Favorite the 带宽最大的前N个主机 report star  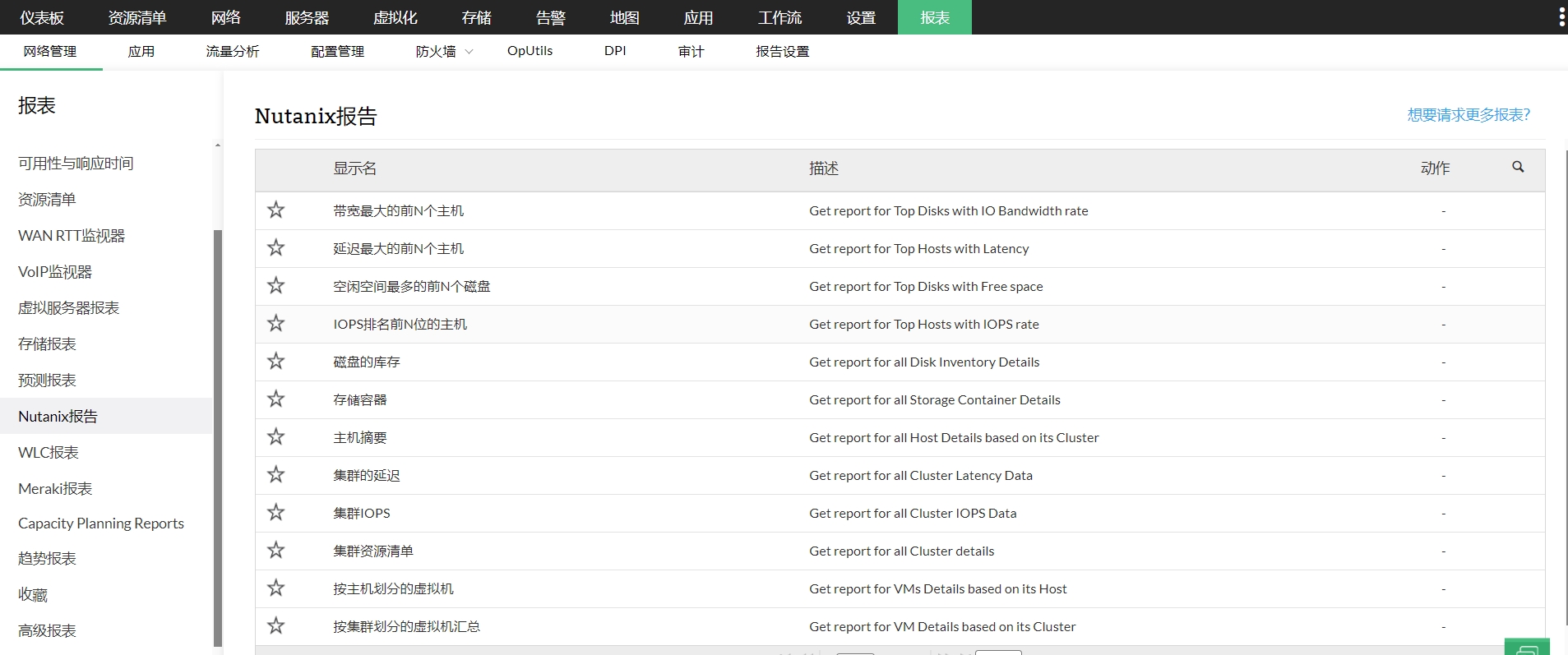[276, 210]
